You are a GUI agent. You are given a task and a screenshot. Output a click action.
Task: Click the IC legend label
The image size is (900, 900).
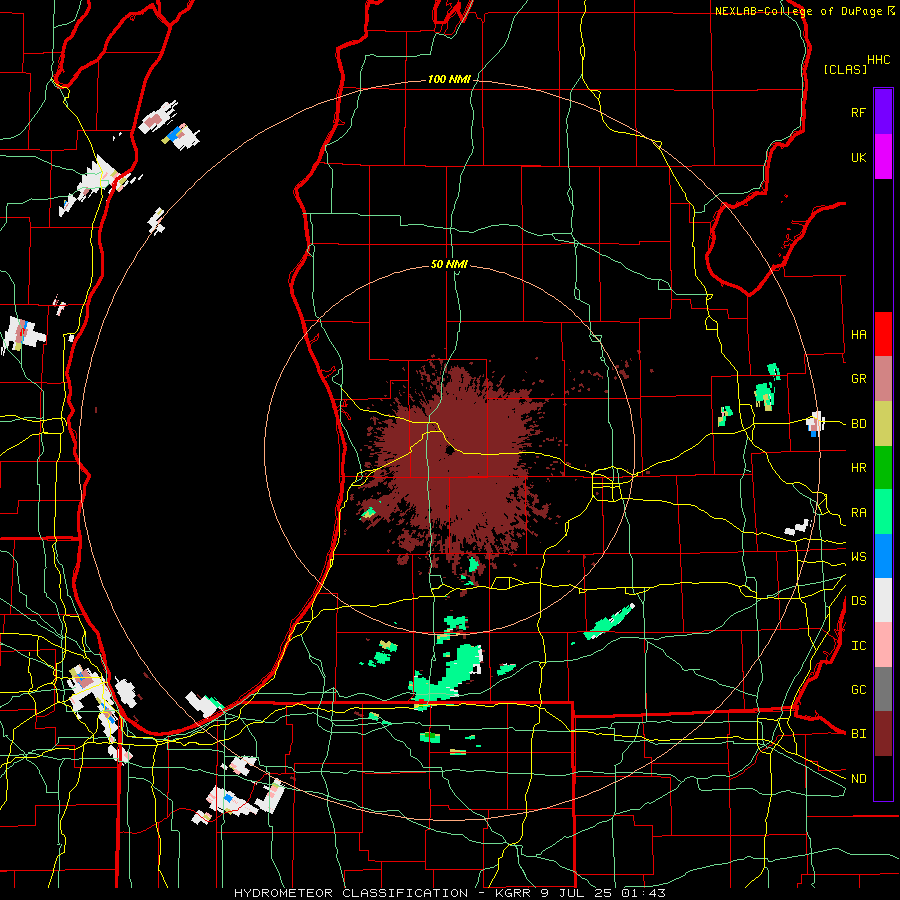coord(858,646)
